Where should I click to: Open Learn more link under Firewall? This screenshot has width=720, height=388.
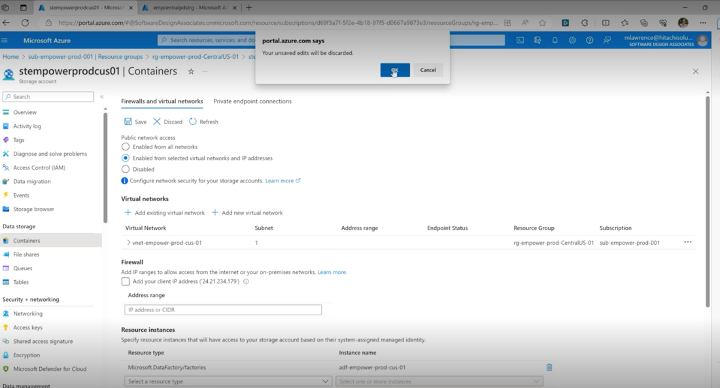click(332, 272)
